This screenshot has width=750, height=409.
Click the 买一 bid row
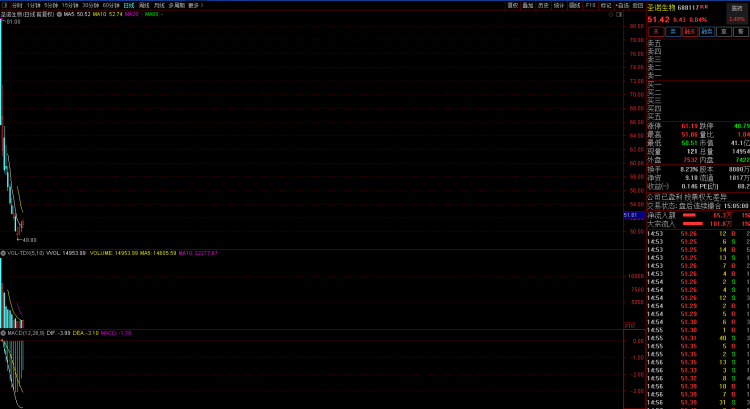tap(698, 85)
